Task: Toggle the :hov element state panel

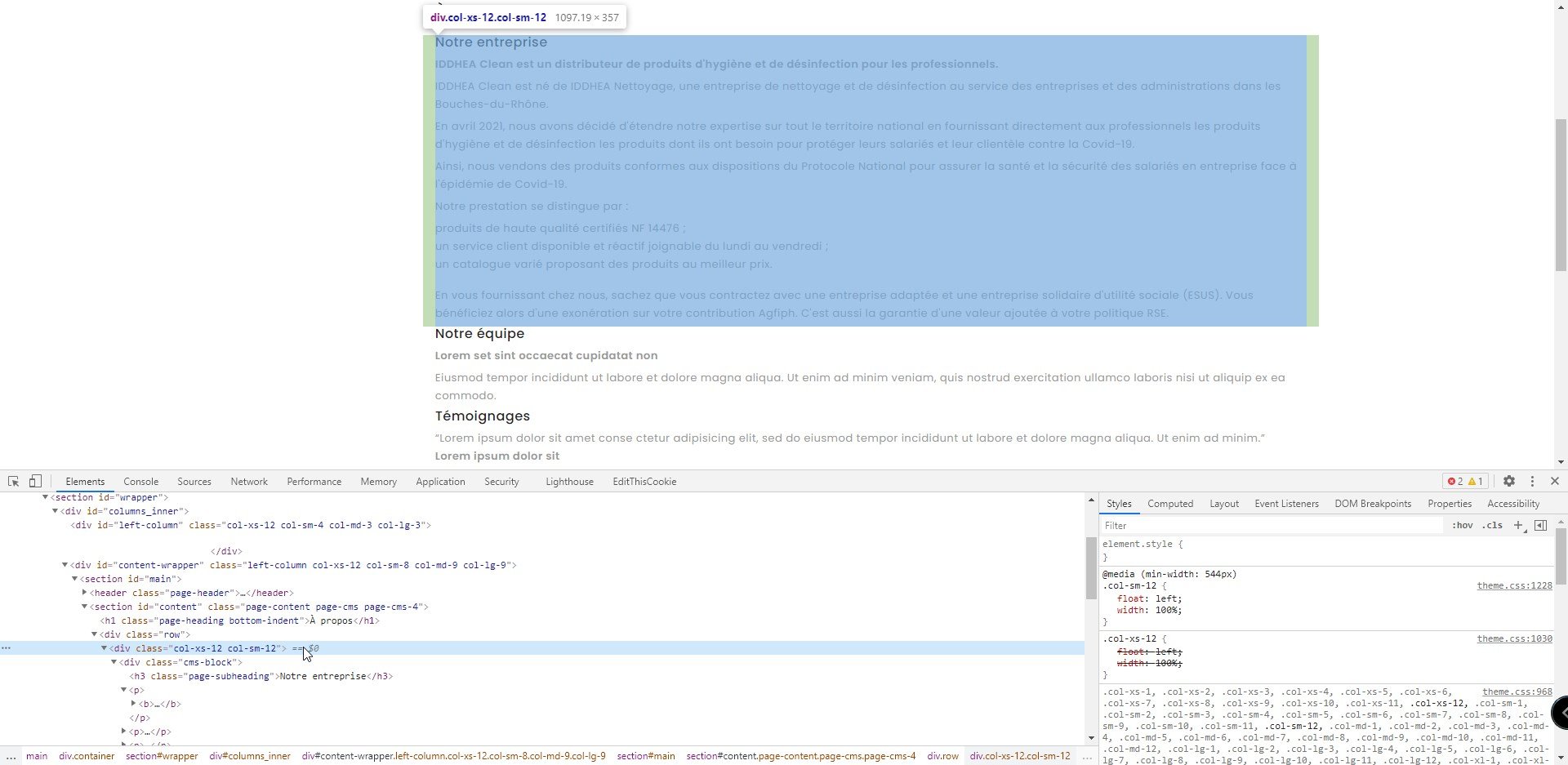Action: point(1463,526)
